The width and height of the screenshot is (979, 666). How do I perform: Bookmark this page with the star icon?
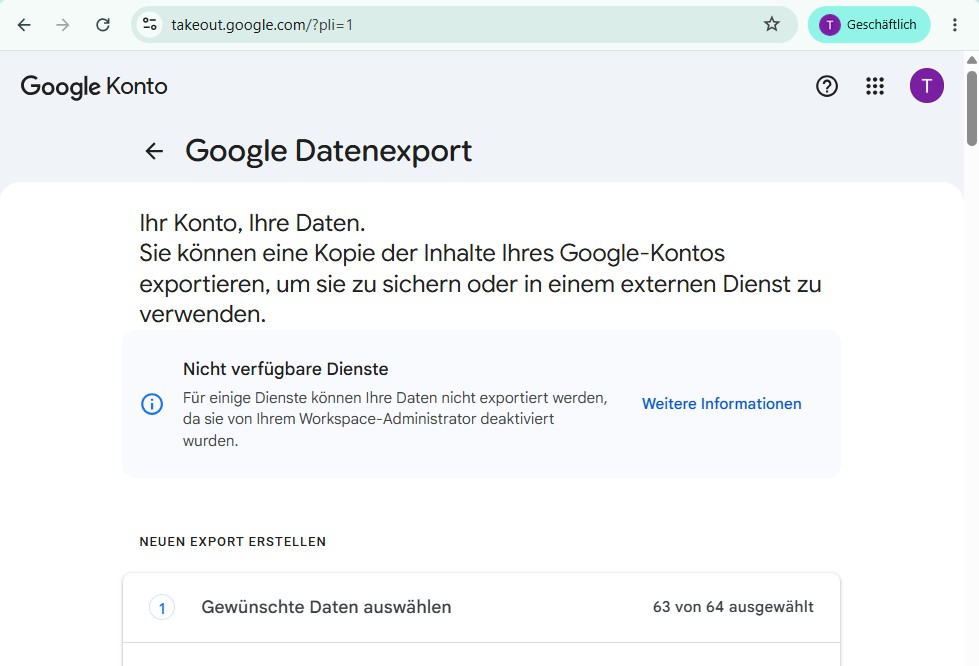point(772,24)
